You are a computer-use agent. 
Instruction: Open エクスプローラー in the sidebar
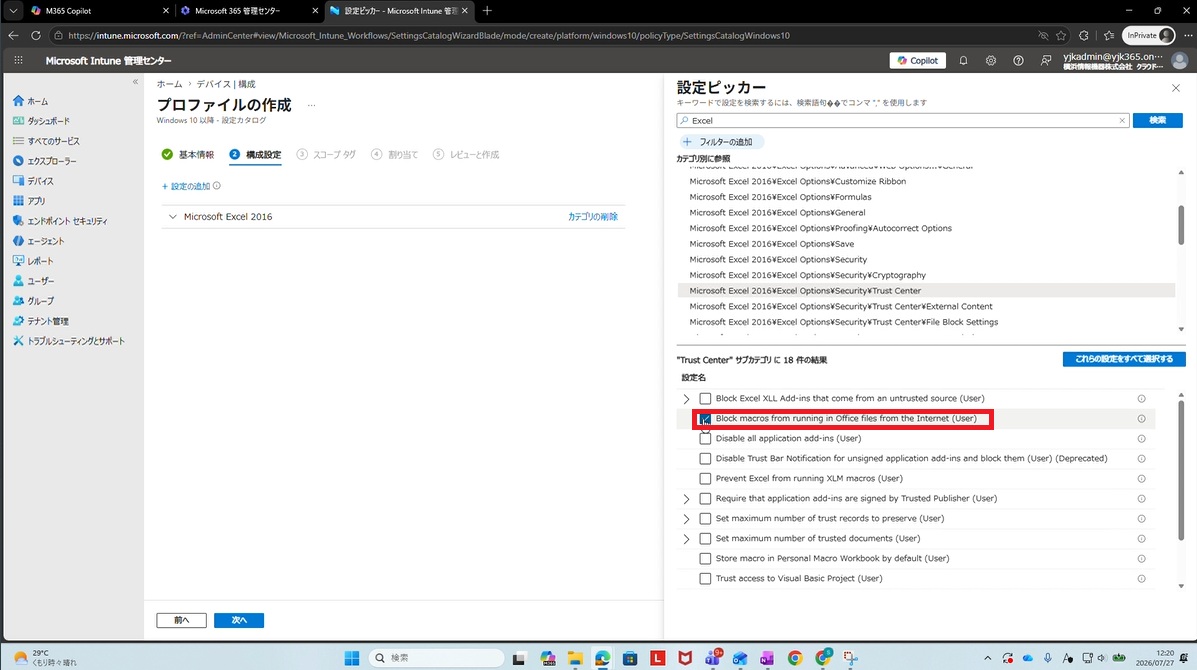[52, 161]
